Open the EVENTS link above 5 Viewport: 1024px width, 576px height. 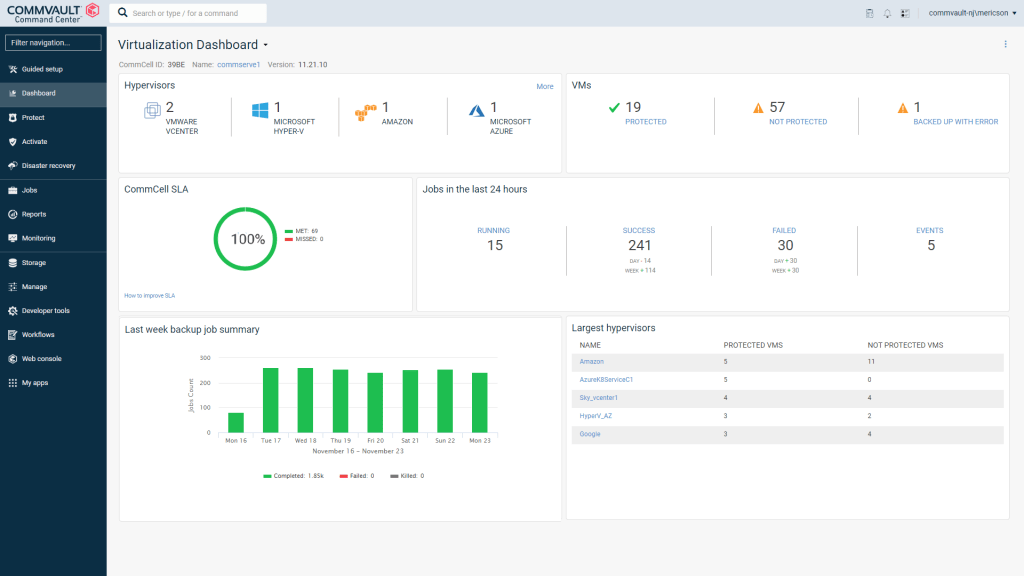point(929,231)
